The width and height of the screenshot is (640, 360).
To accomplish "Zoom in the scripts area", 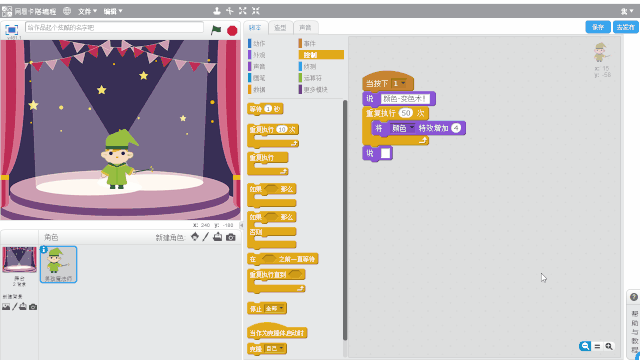I will (609, 346).
